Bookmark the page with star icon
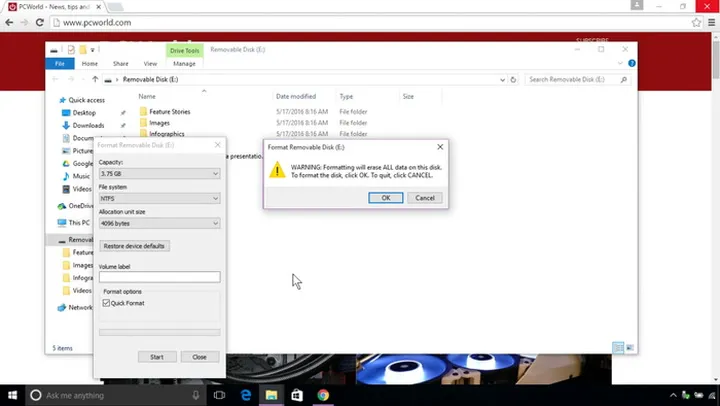720x406 pixels. (696, 23)
